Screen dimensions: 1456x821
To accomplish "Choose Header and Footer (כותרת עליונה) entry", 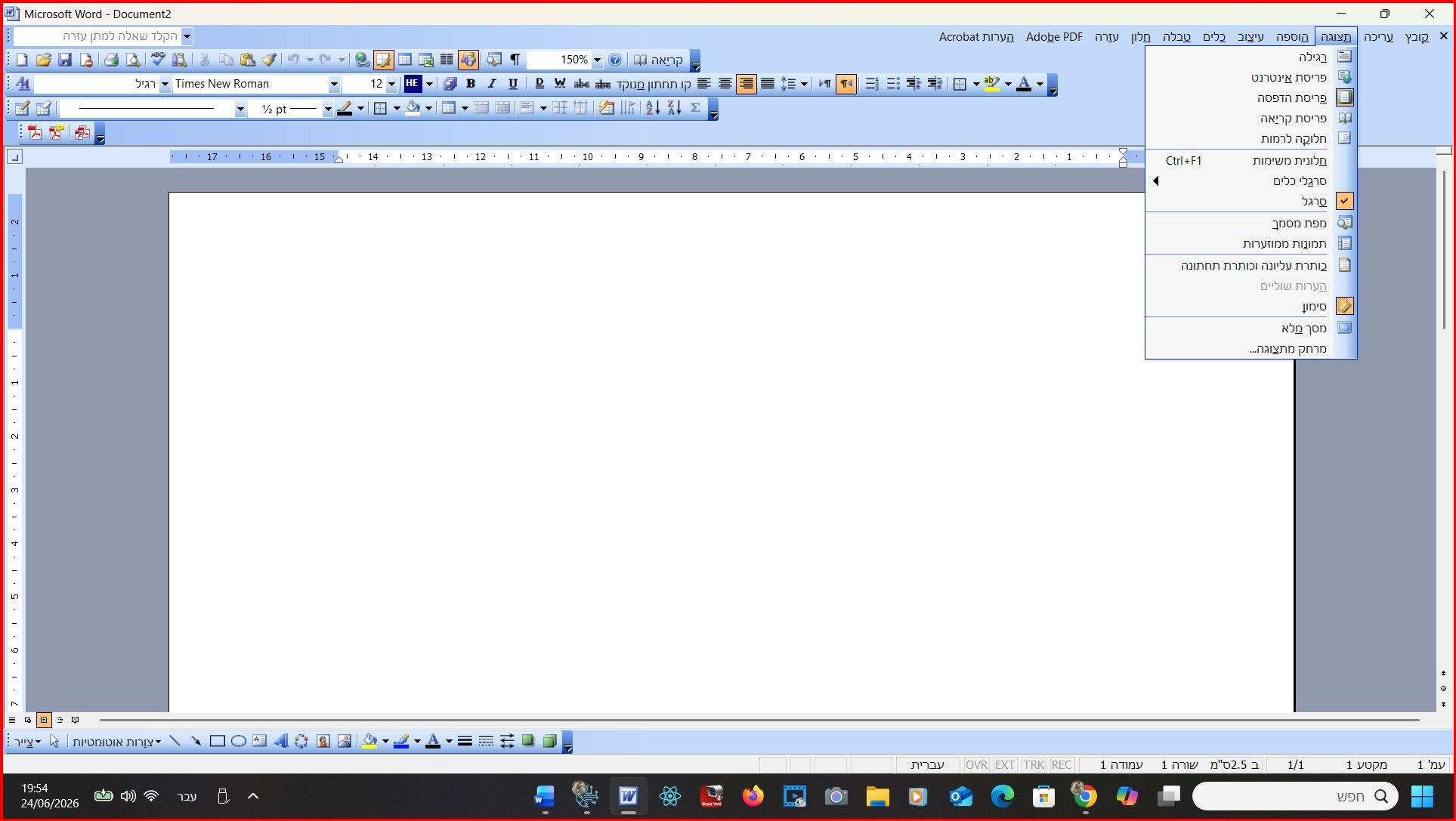I will (1251, 265).
